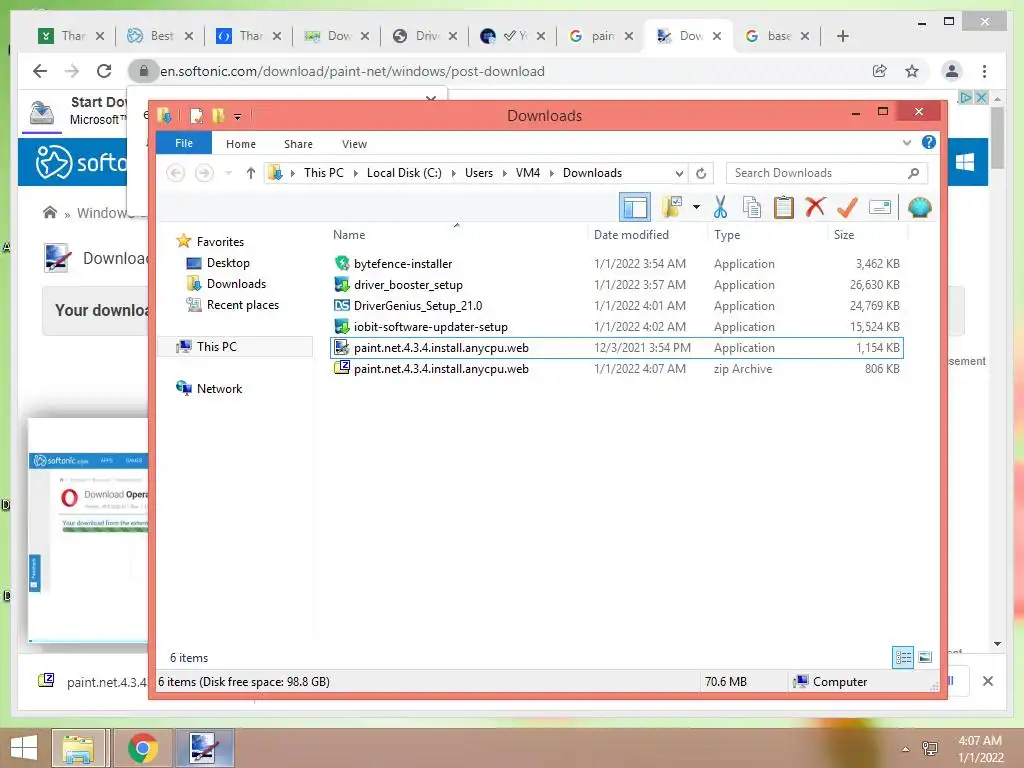Sort by Date modified column header
Image resolution: width=1024 pixels, height=768 pixels.
(631, 235)
